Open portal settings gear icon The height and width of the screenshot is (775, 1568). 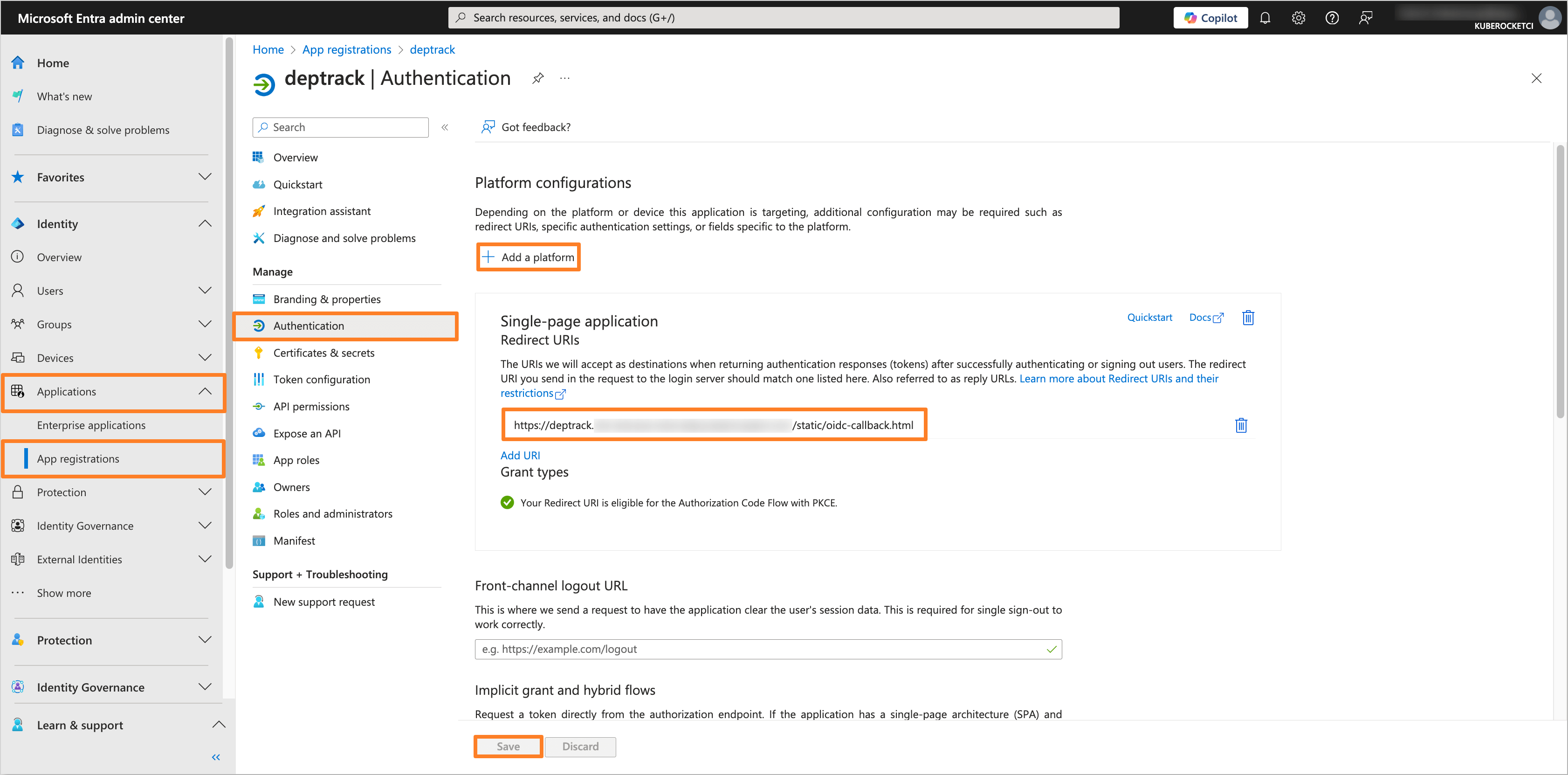(x=1298, y=18)
